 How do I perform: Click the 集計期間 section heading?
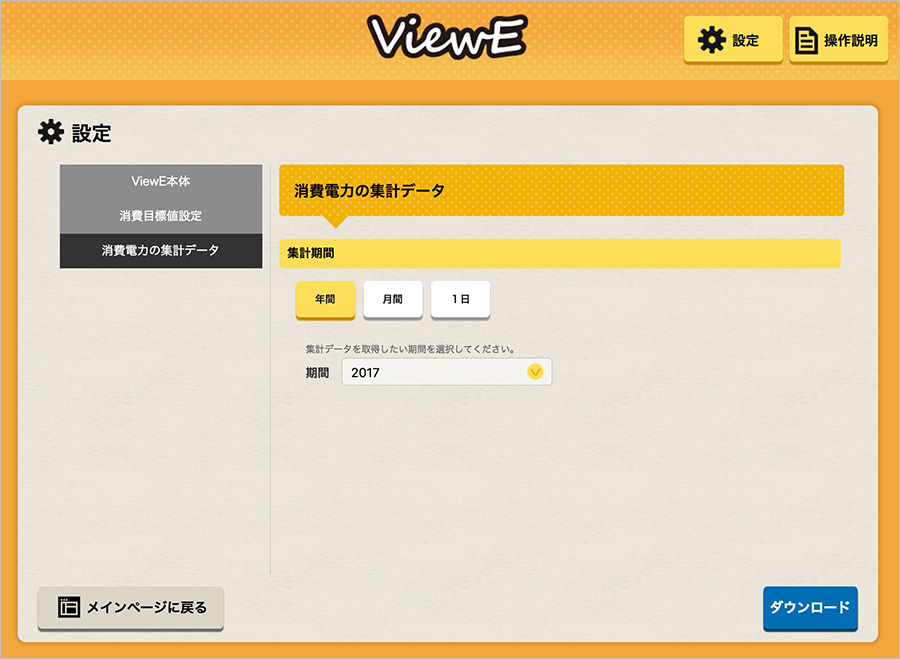coord(311,253)
